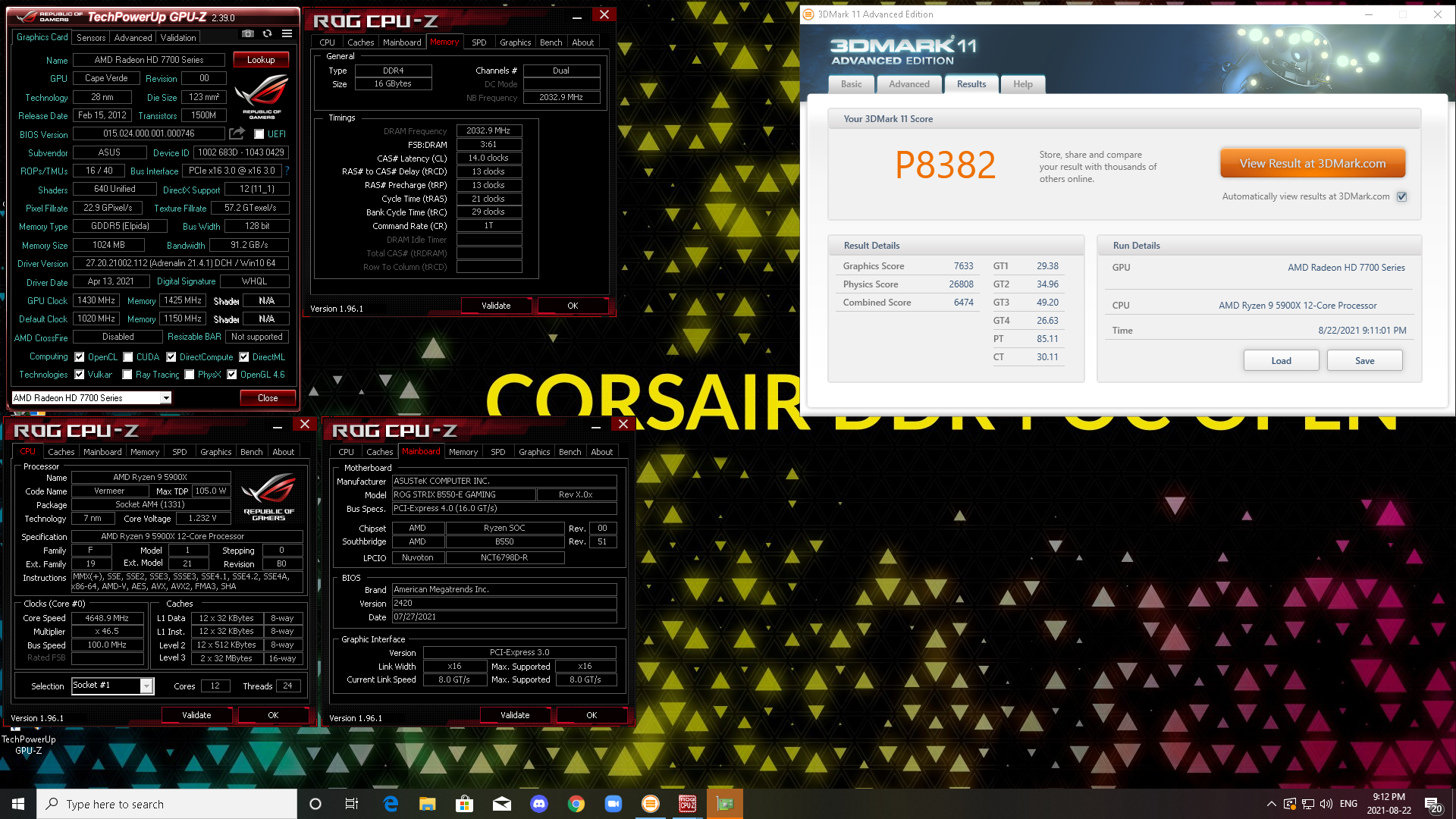
Task: Toggle DirectCompute checkbox
Action: pyautogui.click(x=171, y=357)
